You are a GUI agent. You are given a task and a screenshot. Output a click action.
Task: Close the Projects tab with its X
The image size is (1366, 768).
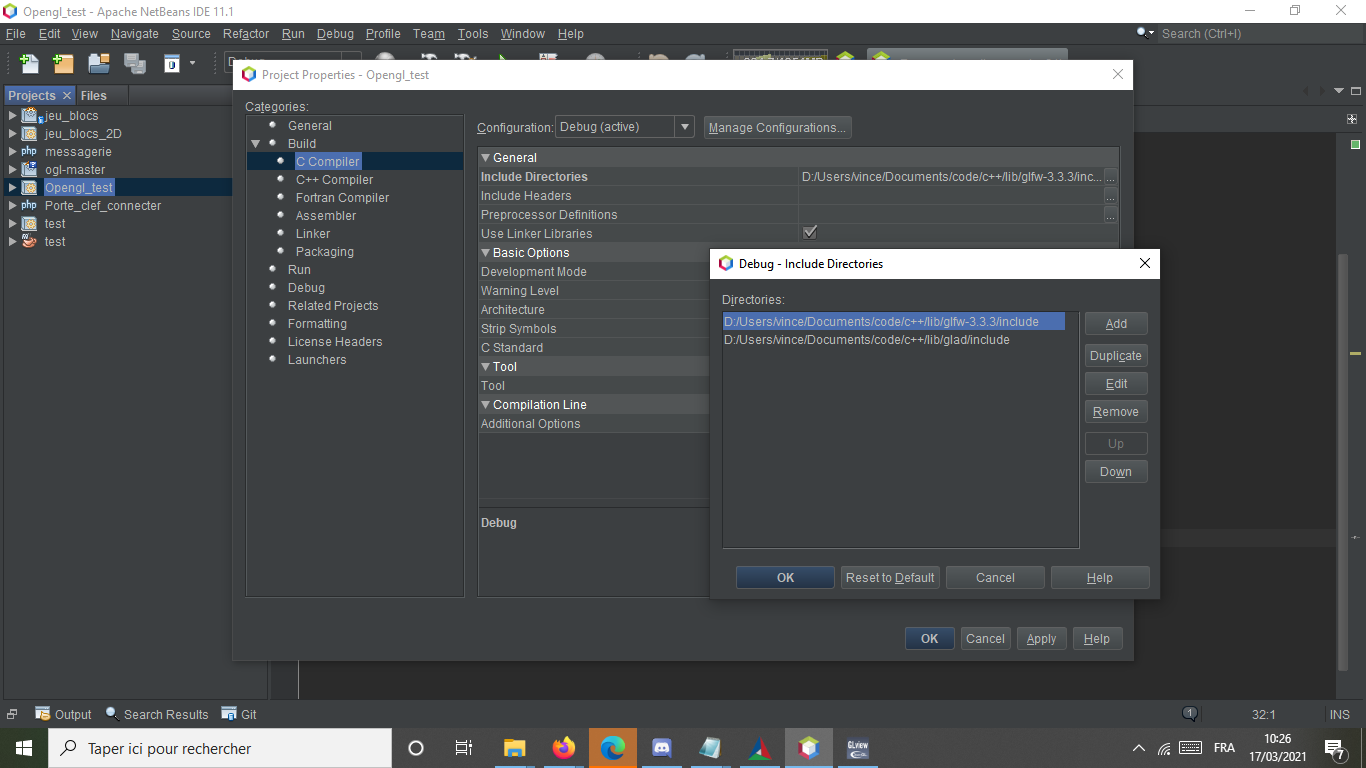pos(67,95)
